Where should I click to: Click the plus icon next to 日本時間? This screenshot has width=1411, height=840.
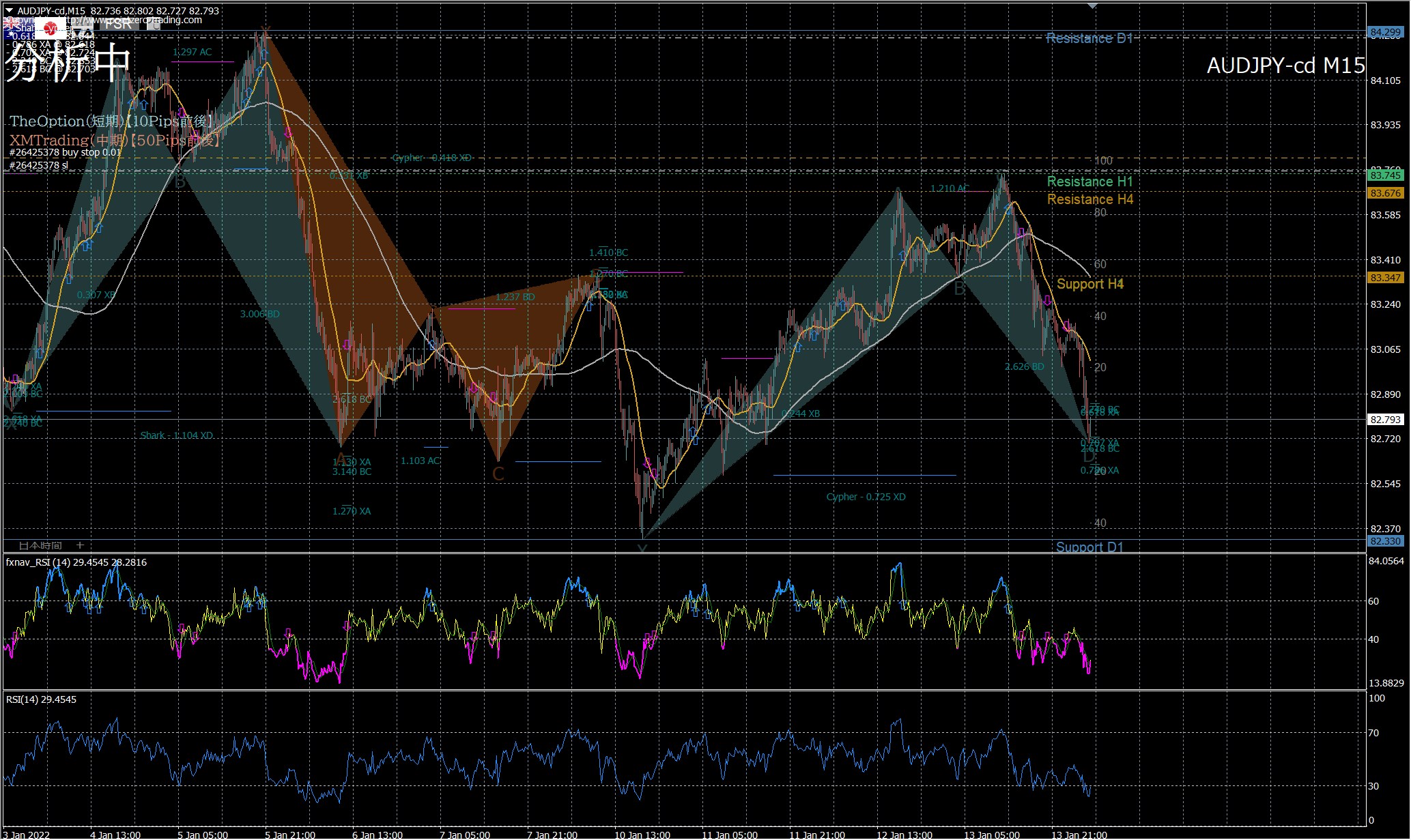pos(80,545)
